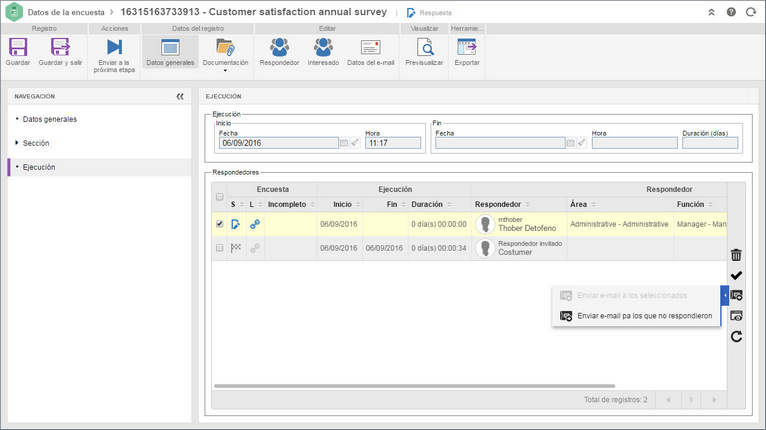Click Administrative - Administrative cell

[619, 224]
